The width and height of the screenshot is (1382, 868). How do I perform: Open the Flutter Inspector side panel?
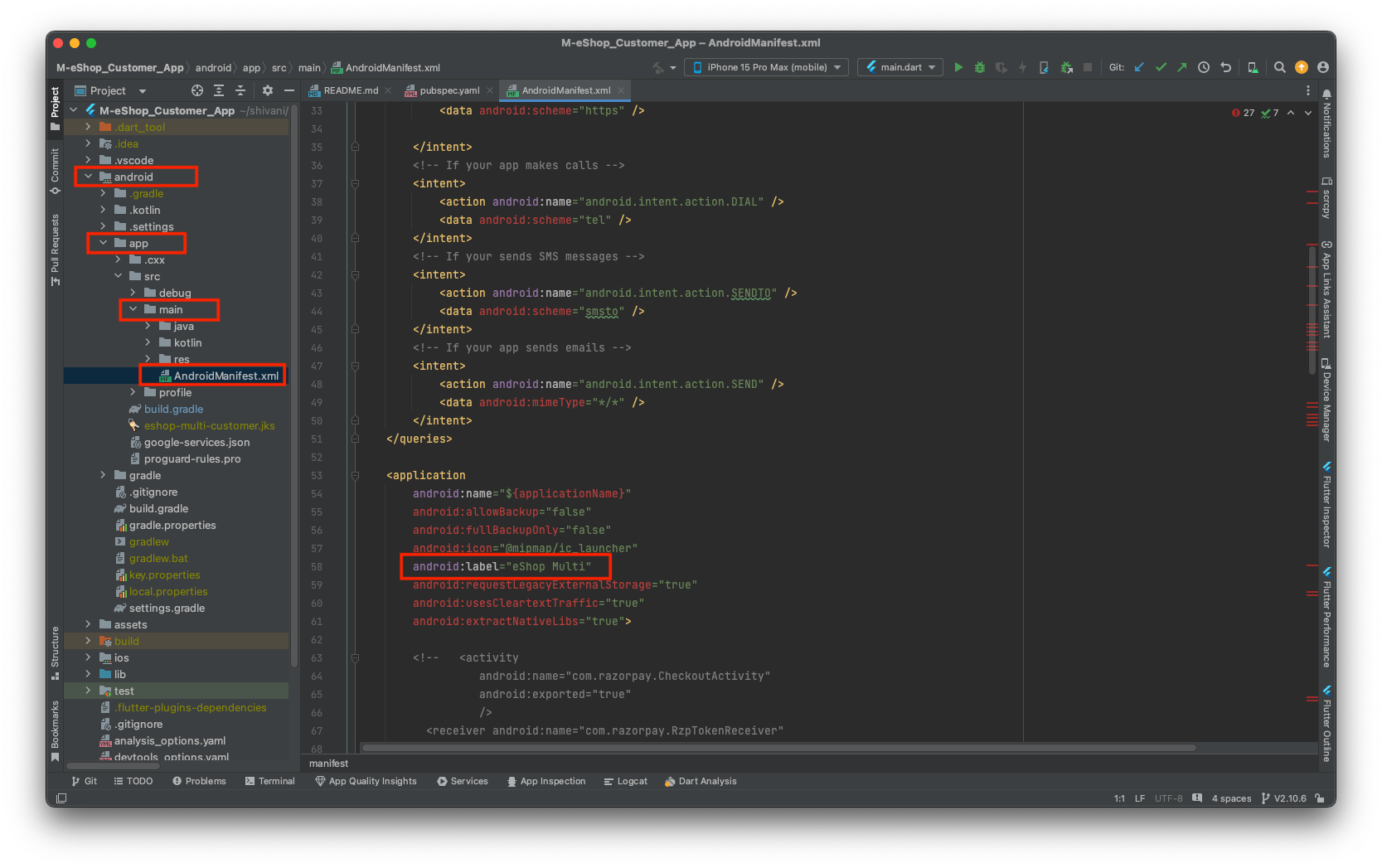1326,505
